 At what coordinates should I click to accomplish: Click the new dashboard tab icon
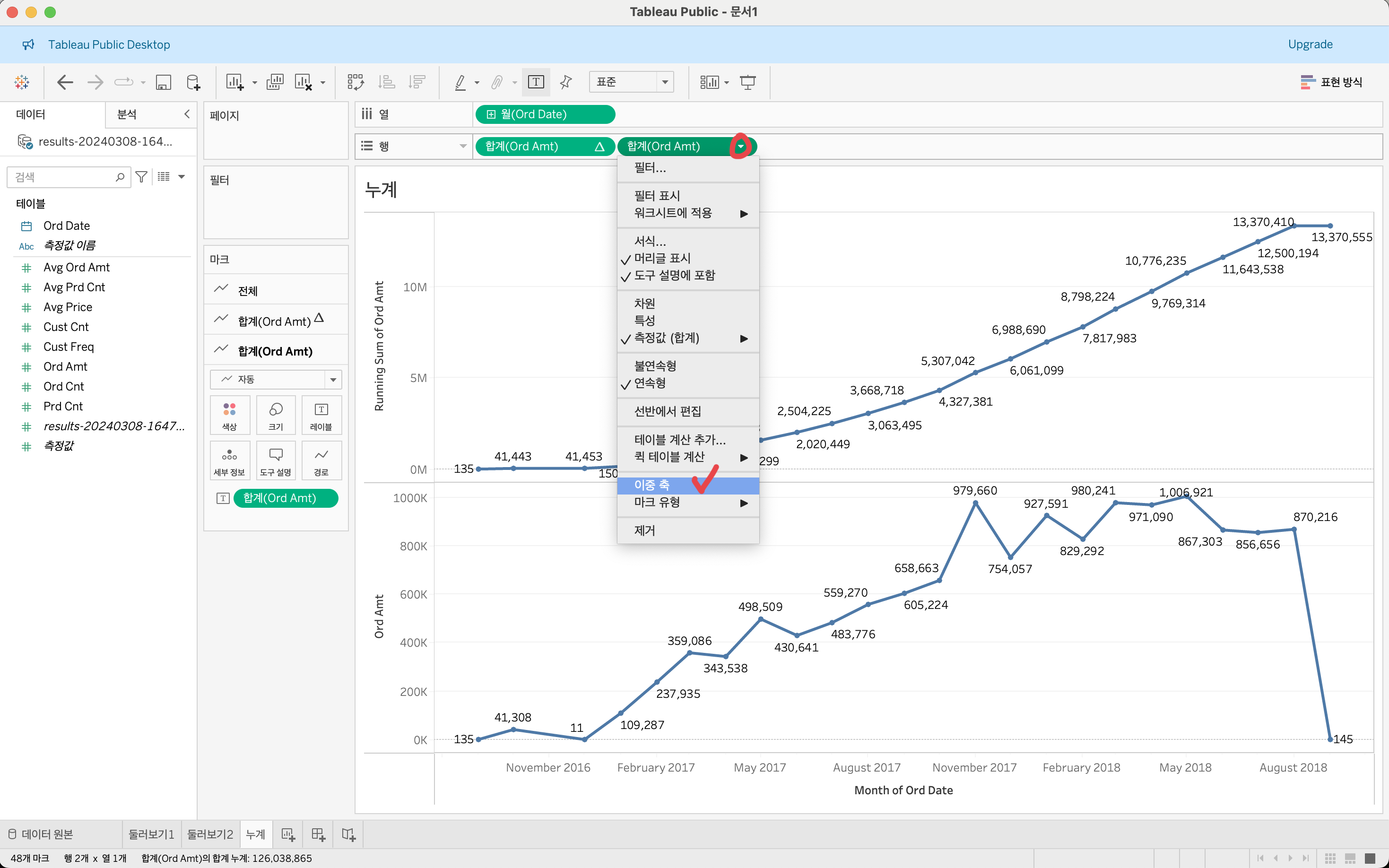[318, 834]
